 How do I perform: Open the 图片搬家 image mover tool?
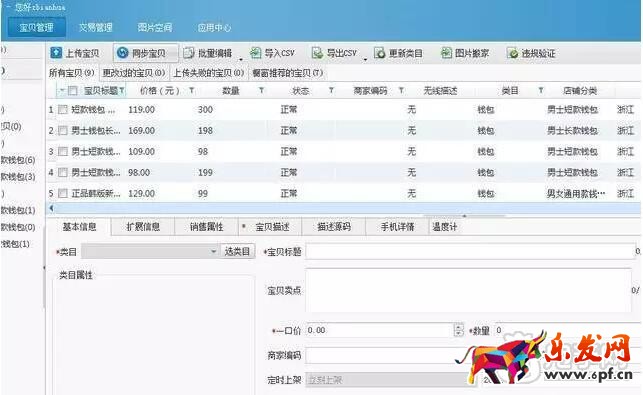(x=465, y=53)
